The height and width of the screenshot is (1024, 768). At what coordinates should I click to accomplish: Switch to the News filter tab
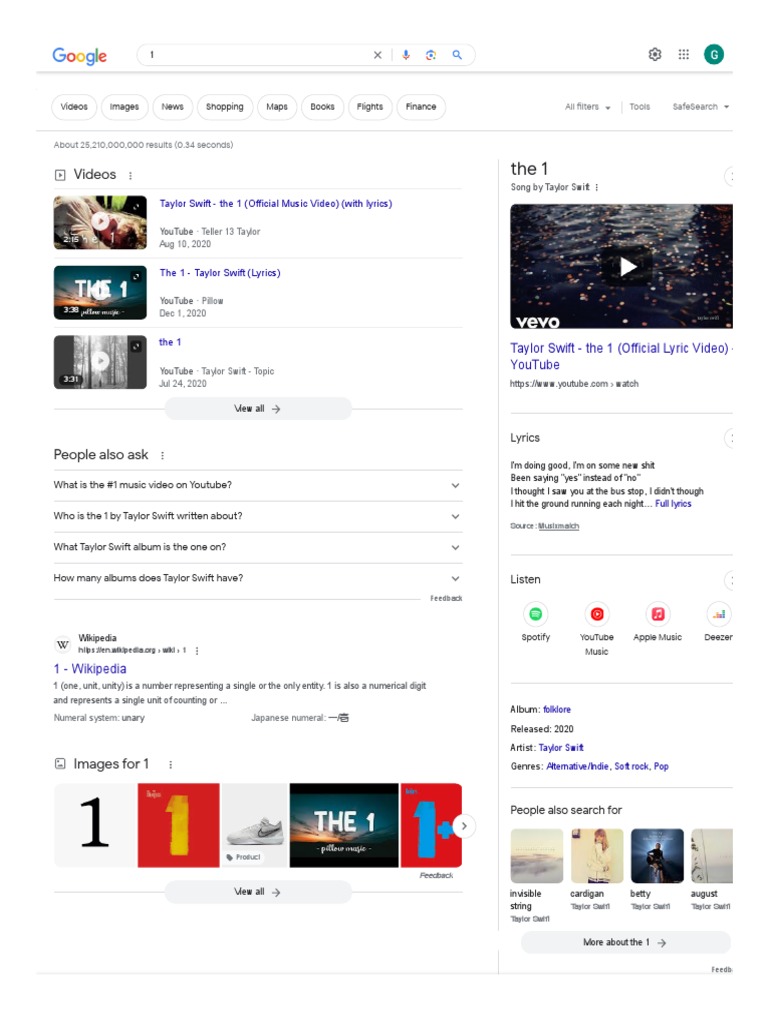tap(172, 106)
